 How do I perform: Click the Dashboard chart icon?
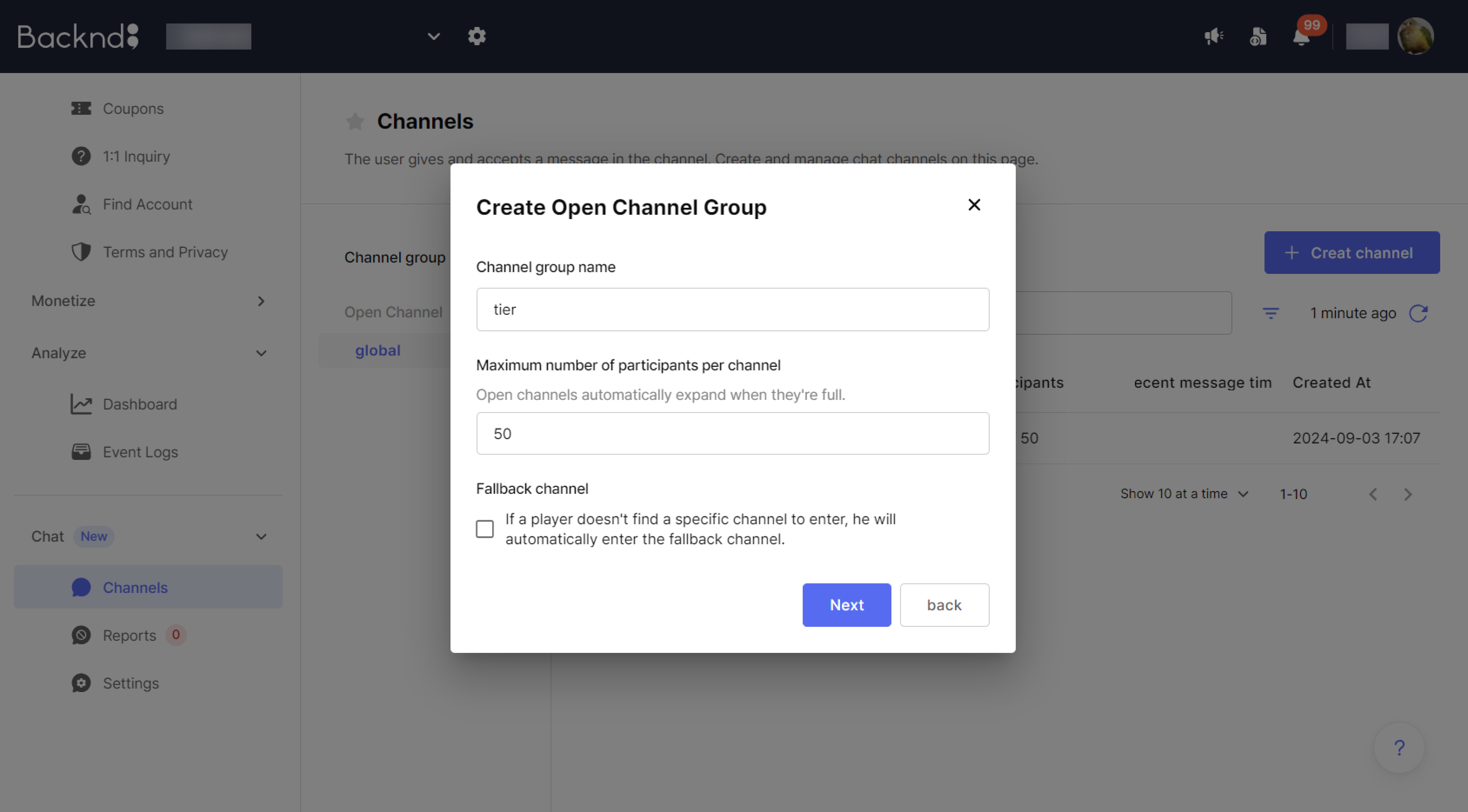click(x=81, y=404)
